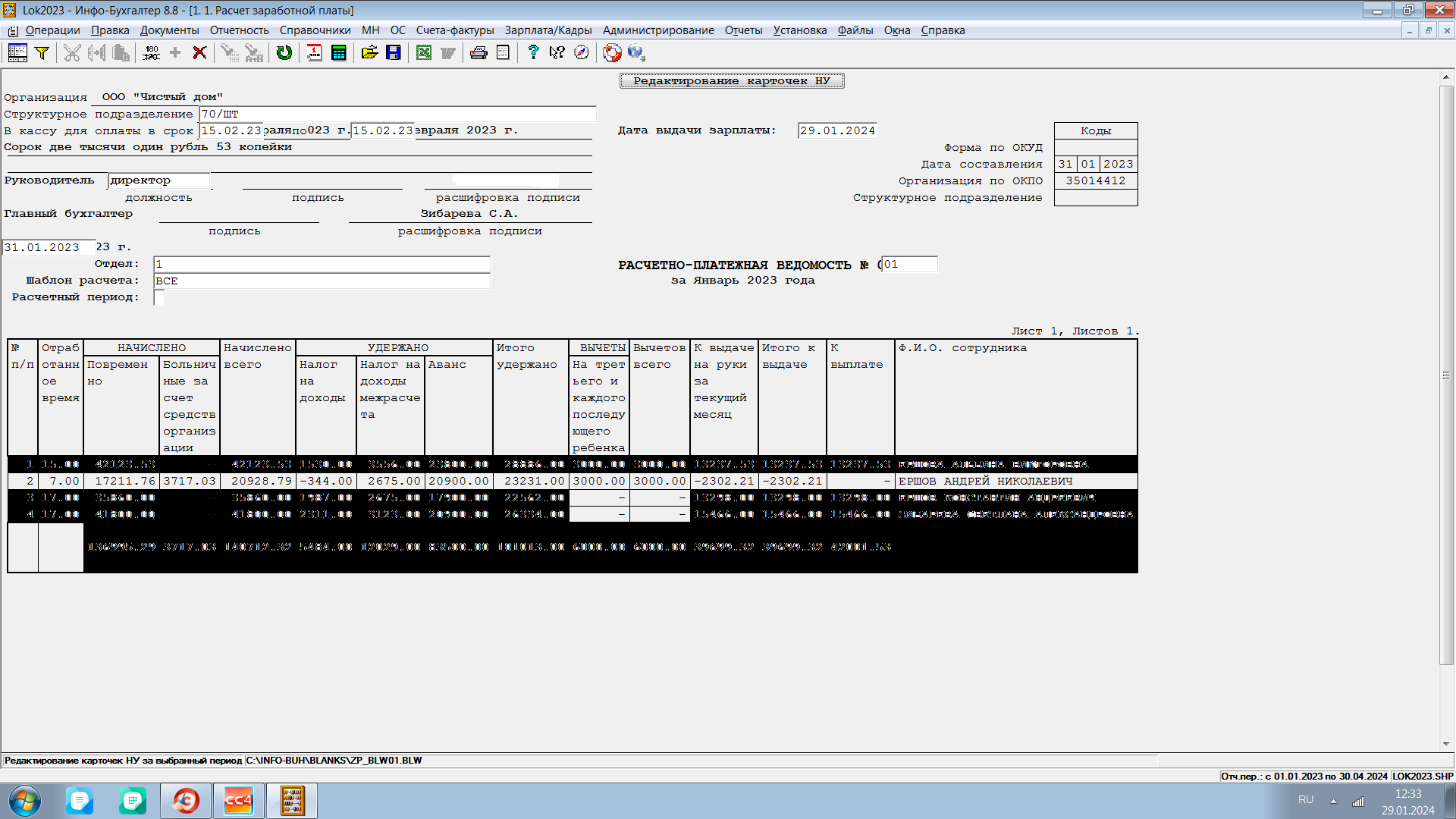
Task: Click the -344.00 income tax cell
Action: point(326,481)
